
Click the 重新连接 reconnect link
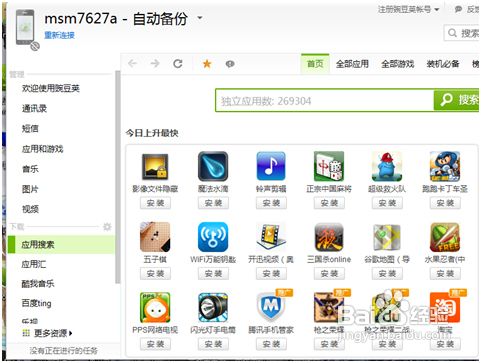point(59,35)
